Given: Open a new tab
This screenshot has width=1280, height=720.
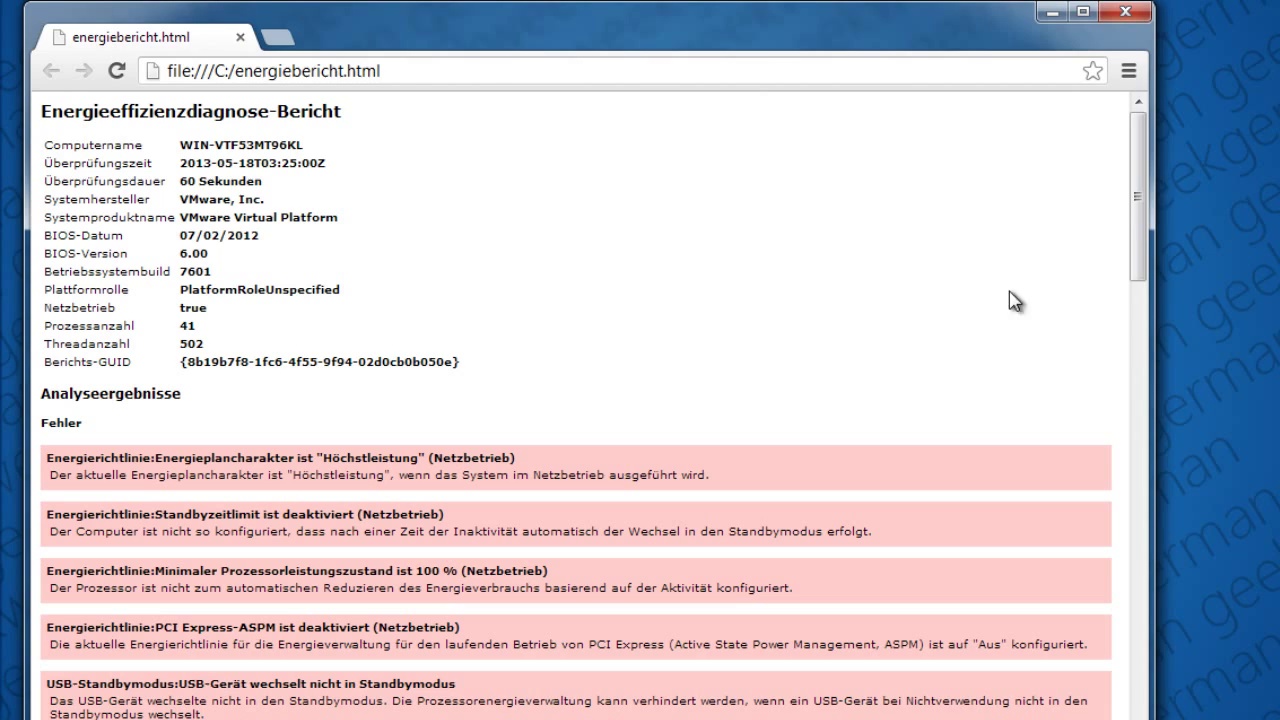Looking at the screenshot, I should (x=277, y=38).
